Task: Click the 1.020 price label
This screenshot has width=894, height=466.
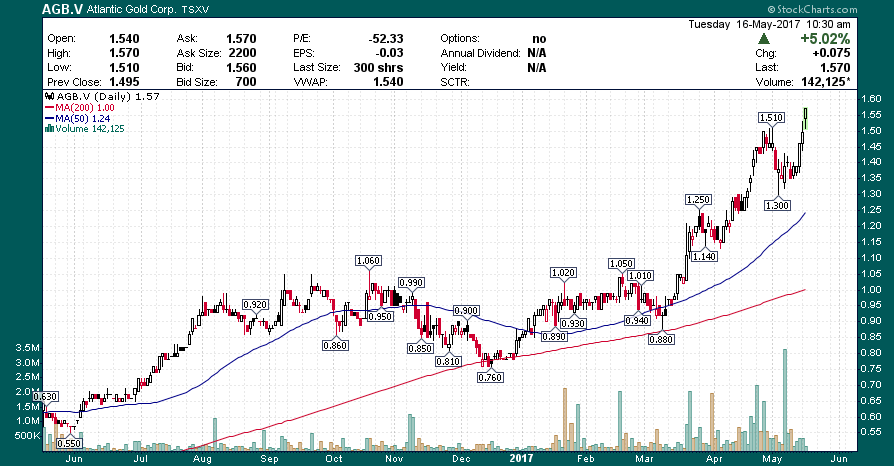Action: pyautogui.click(x=563, y=273)
